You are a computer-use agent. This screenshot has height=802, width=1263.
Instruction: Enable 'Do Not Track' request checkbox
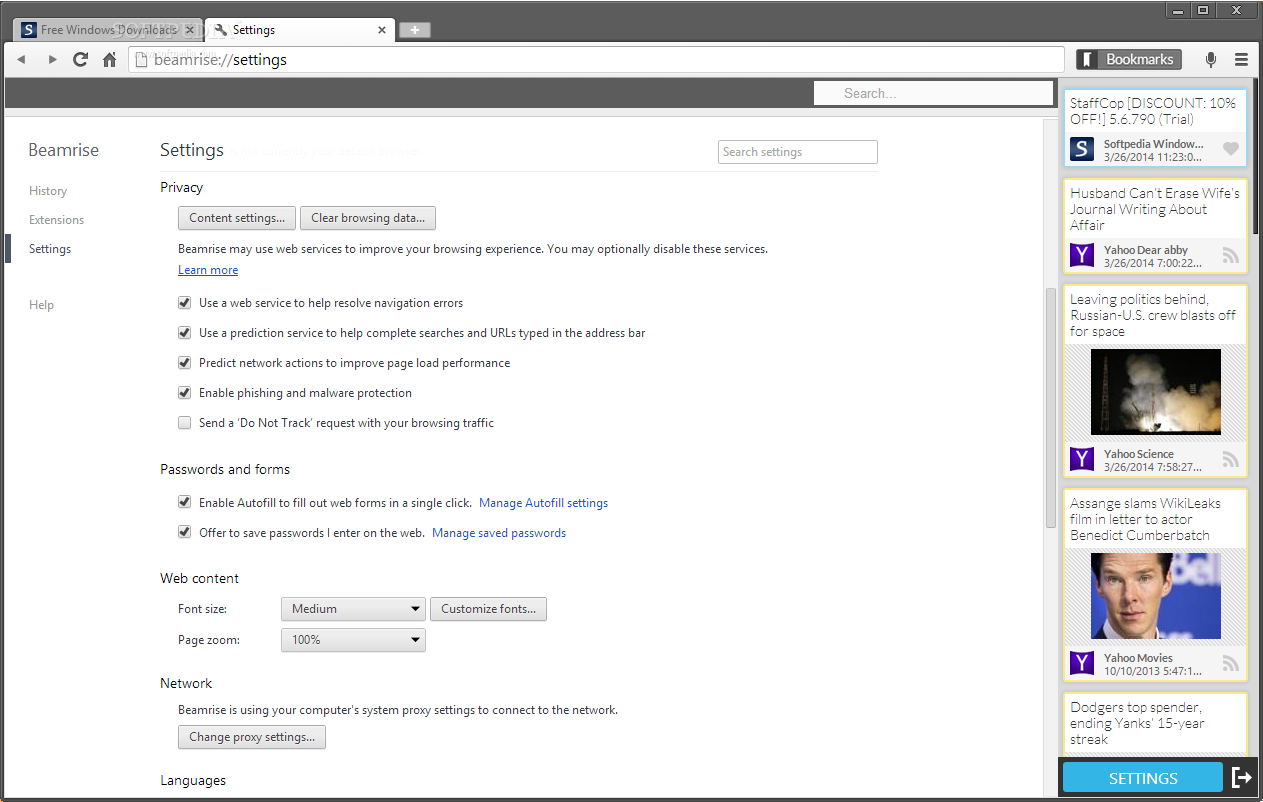(x=184, y=422)
